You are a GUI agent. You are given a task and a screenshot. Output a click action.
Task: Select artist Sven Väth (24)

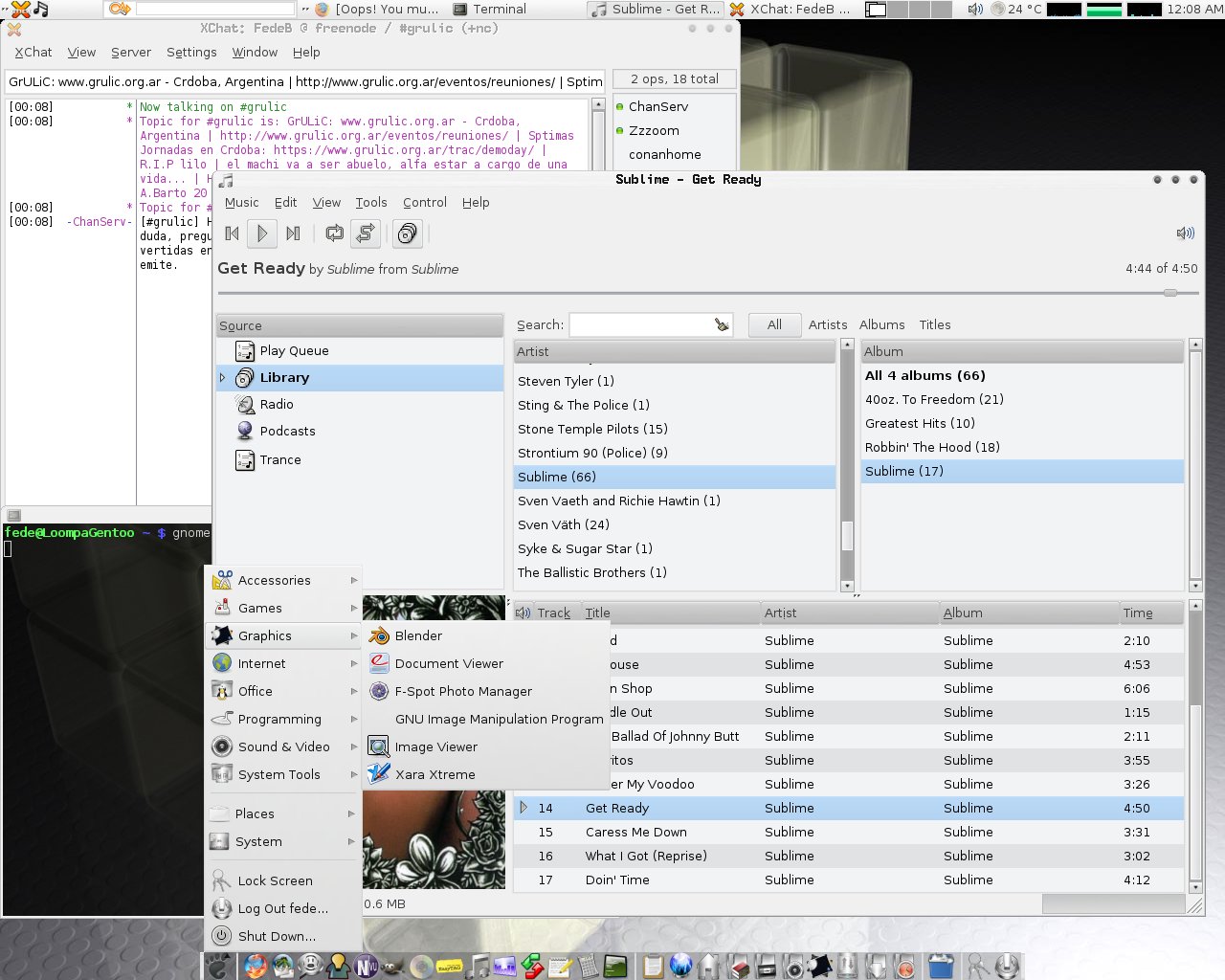[675, 524]
